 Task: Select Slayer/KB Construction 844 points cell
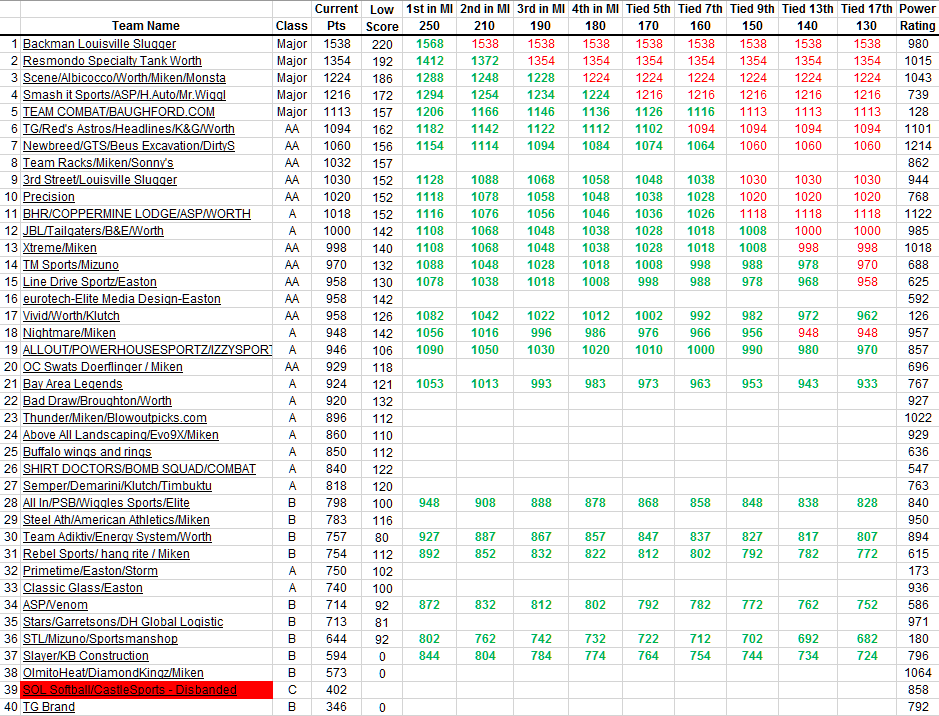tap(429, 656)
